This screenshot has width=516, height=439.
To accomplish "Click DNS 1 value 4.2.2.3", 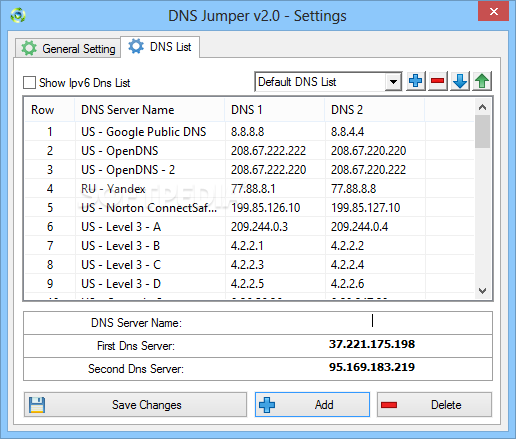I will [x=247, y=265].
